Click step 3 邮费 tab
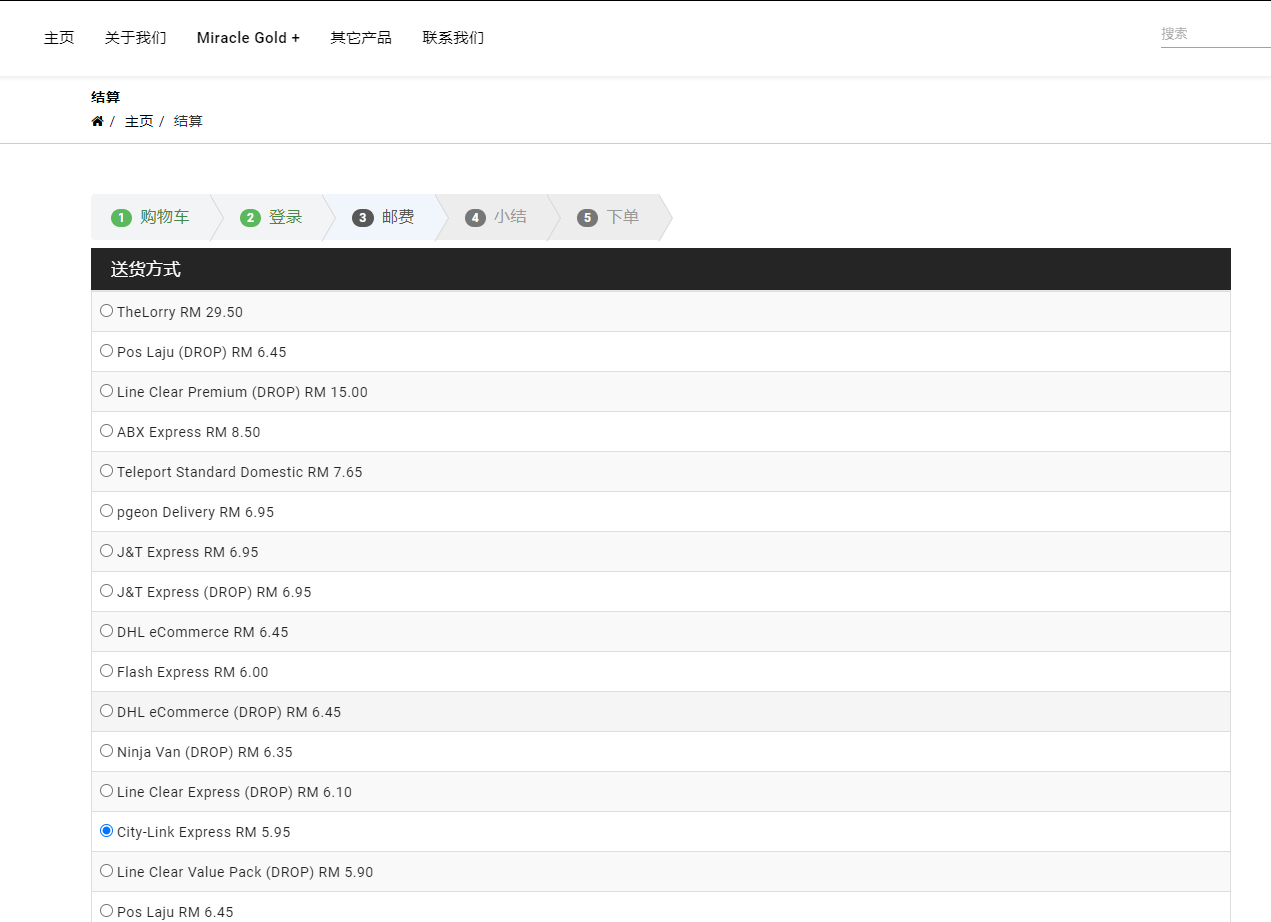The image size is (1271, 922). pyautogui.click(x=383, y=217)
